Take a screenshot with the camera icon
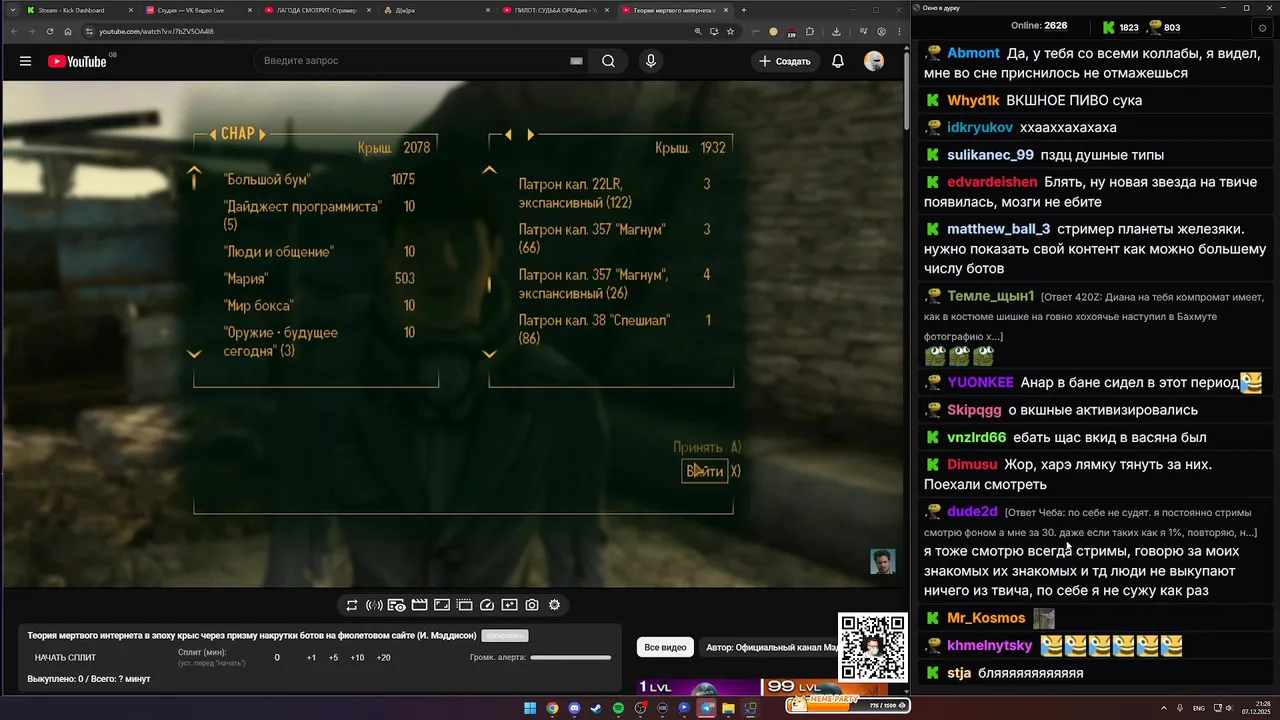The image size is (1280, 720). (532, 605)
